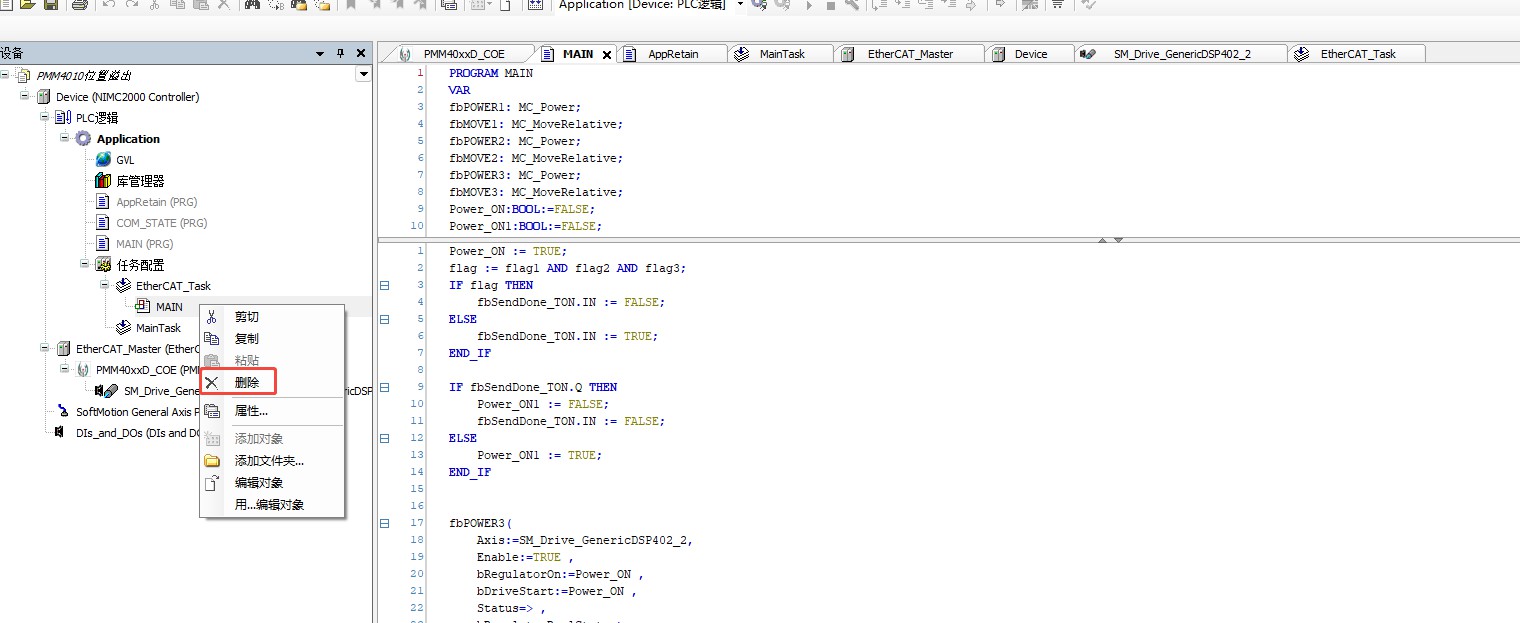Image resolution: width=1520 pixels, height=623 pixels.
Task: Select MainTask in the device tree
Action: 158,328
